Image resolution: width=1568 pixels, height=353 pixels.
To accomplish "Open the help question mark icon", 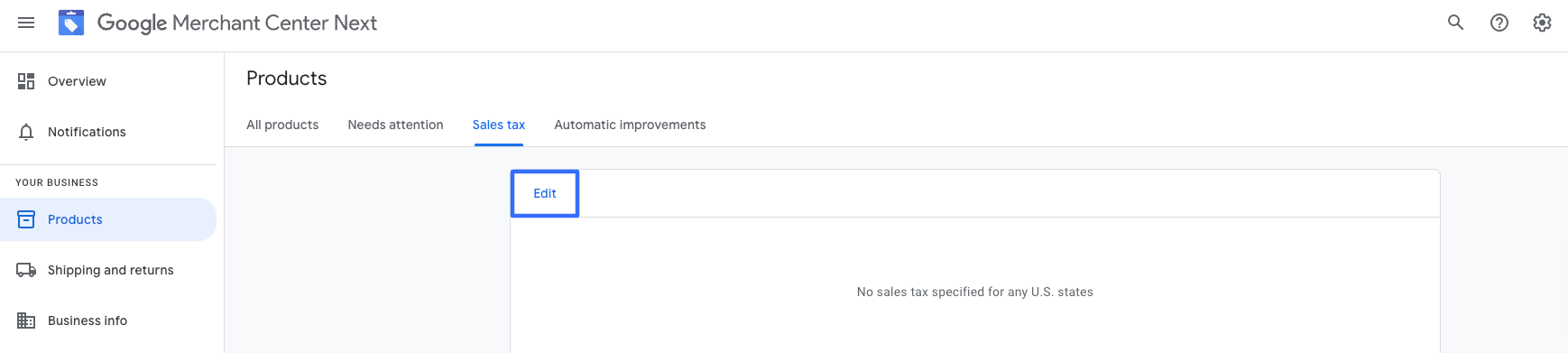I will [1499, 23].
